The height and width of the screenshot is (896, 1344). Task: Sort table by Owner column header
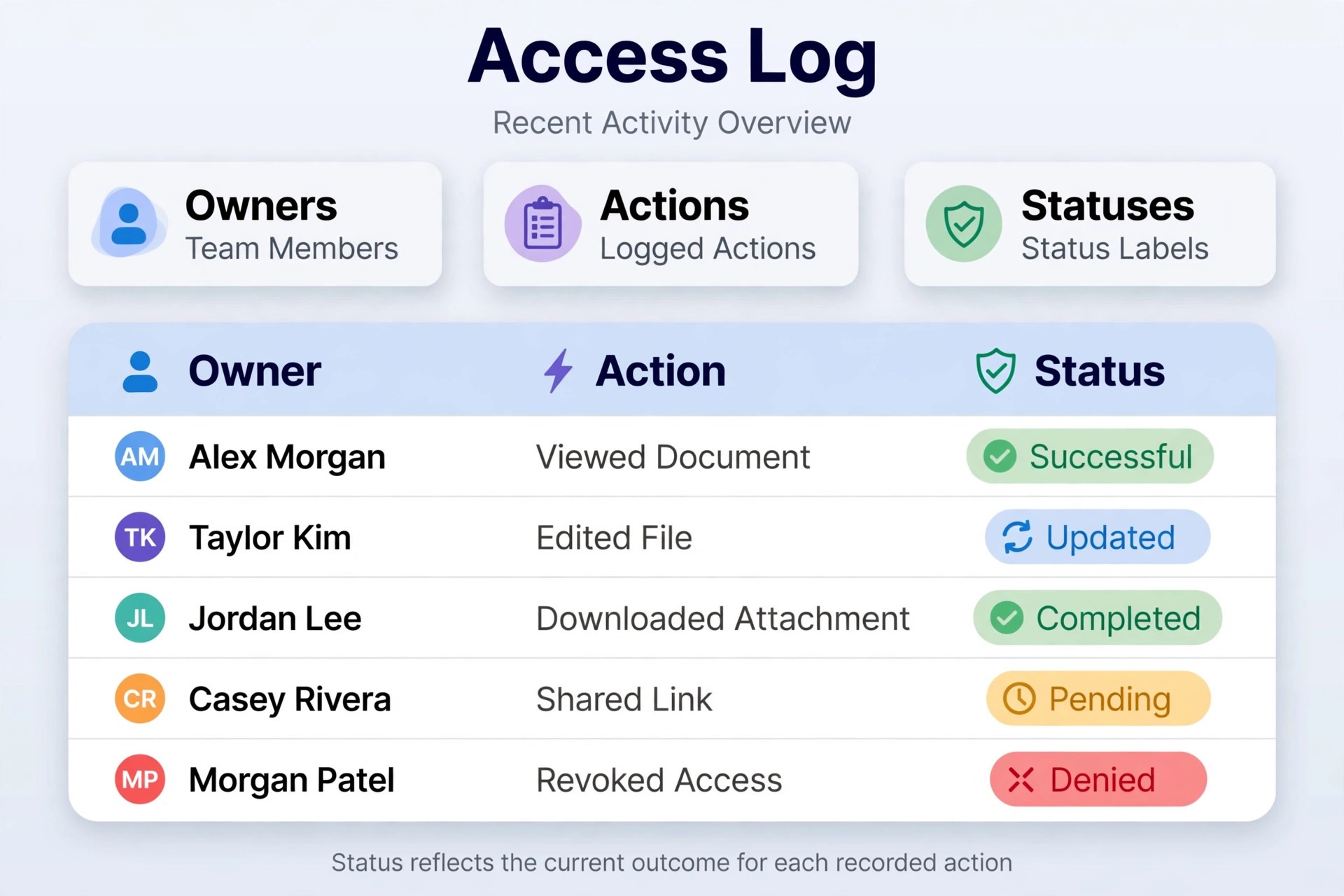coord(255,371)
